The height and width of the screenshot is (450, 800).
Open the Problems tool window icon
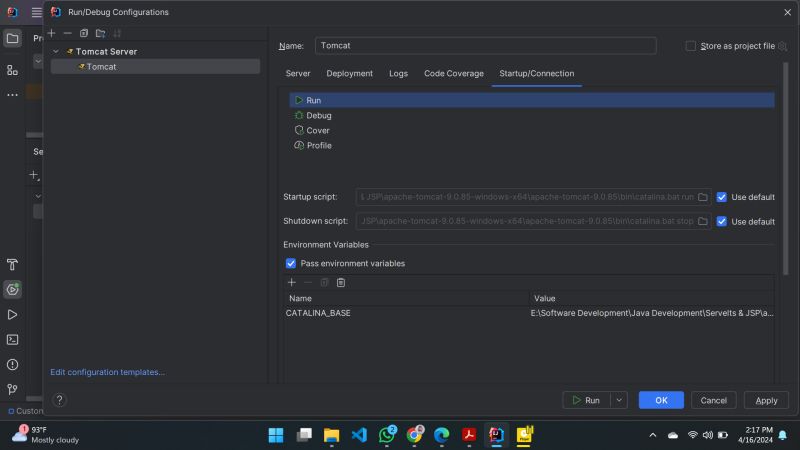tap(12, 364)
